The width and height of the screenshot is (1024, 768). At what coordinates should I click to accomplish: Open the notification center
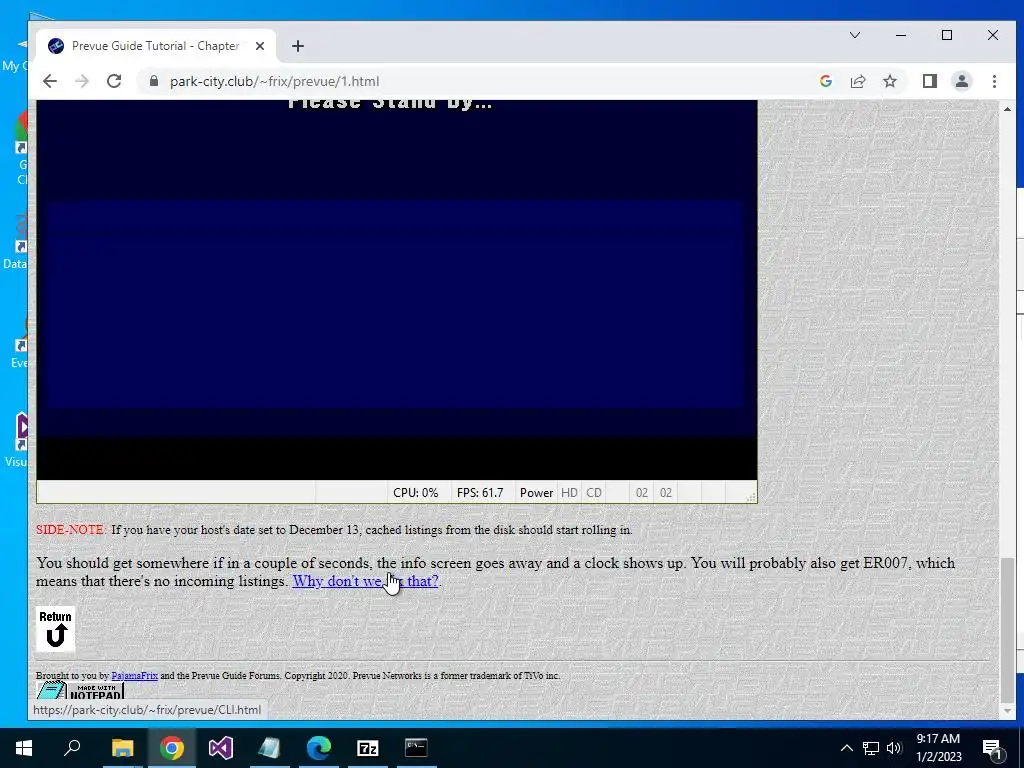[992, 748]
